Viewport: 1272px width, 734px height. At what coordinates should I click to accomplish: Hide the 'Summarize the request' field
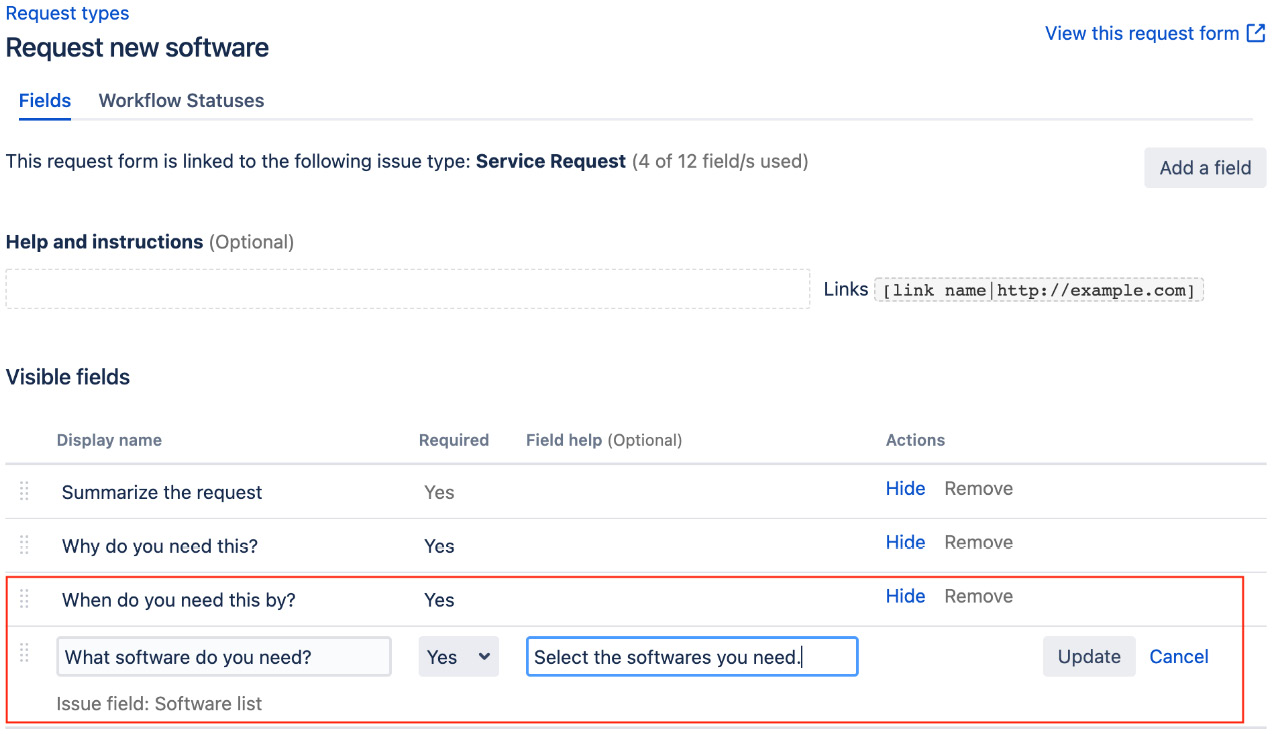(905, 488)
